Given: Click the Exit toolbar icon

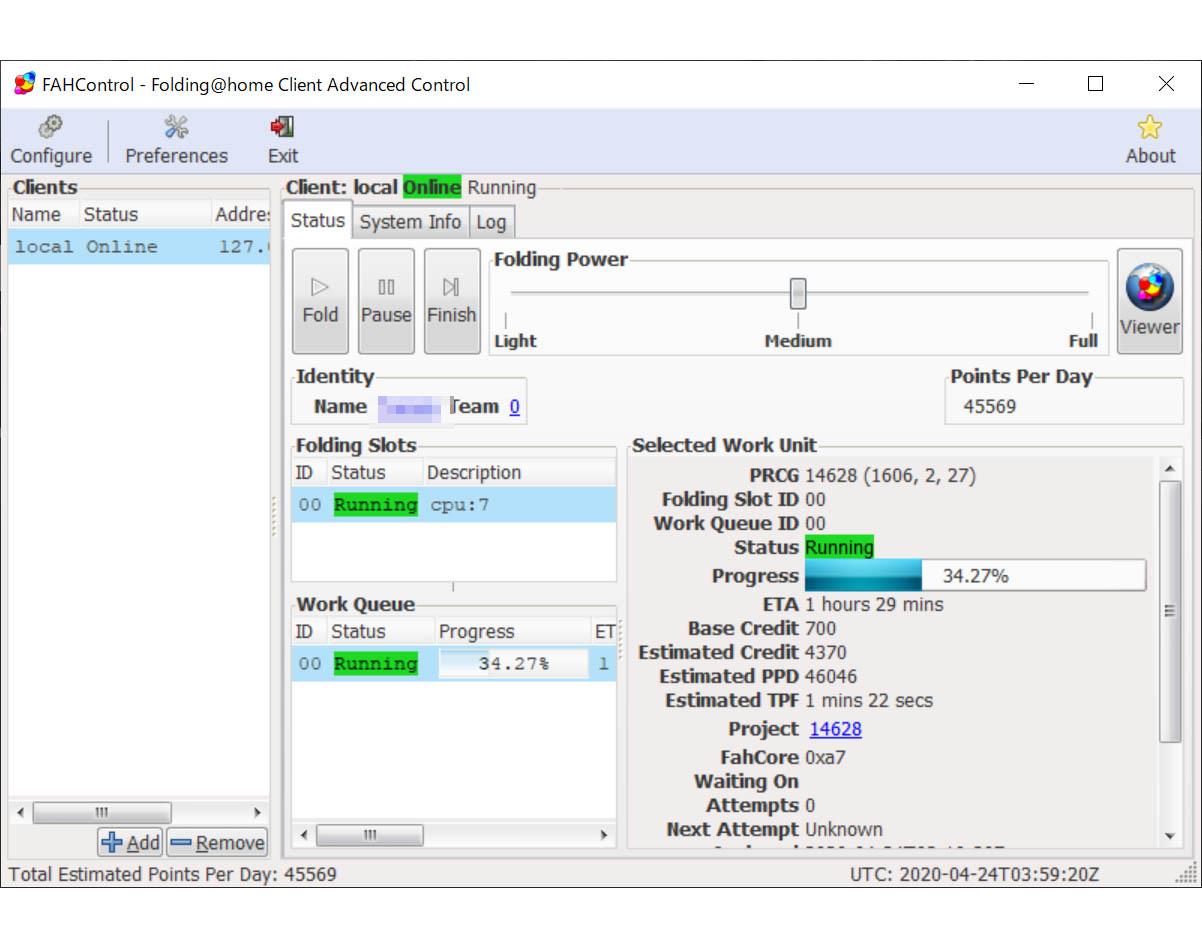Looking at the screenshot, I should [x=282, y=127].
